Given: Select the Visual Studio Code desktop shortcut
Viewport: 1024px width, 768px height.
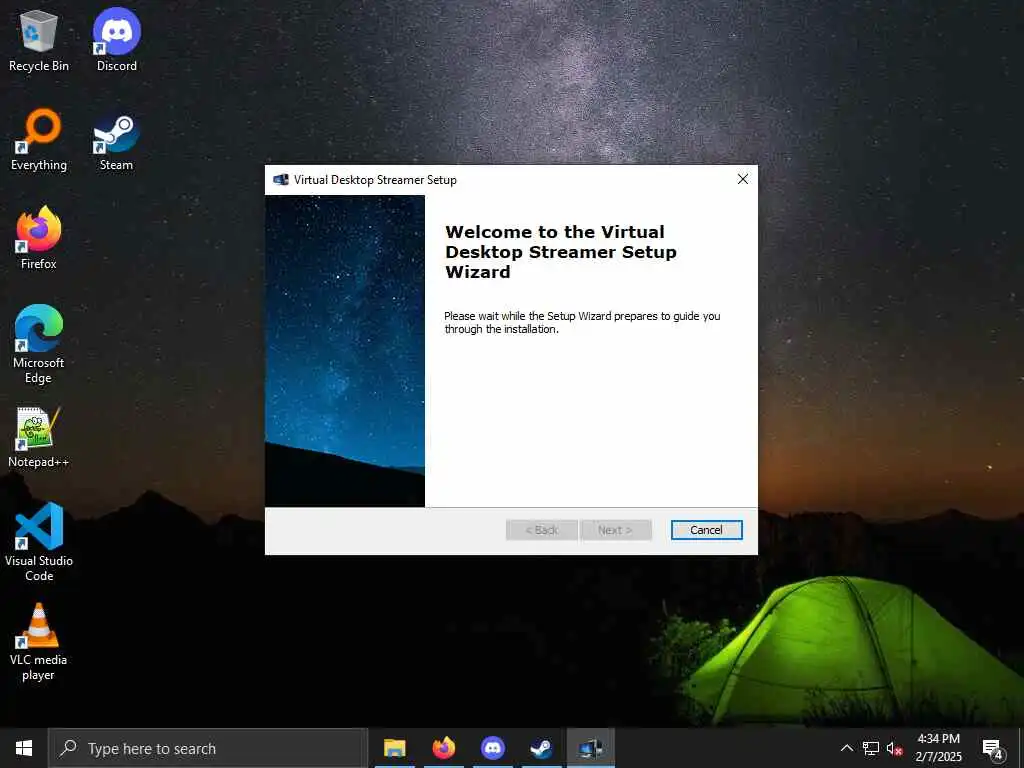Looking at the screenshot, I should tap(39, 542).
